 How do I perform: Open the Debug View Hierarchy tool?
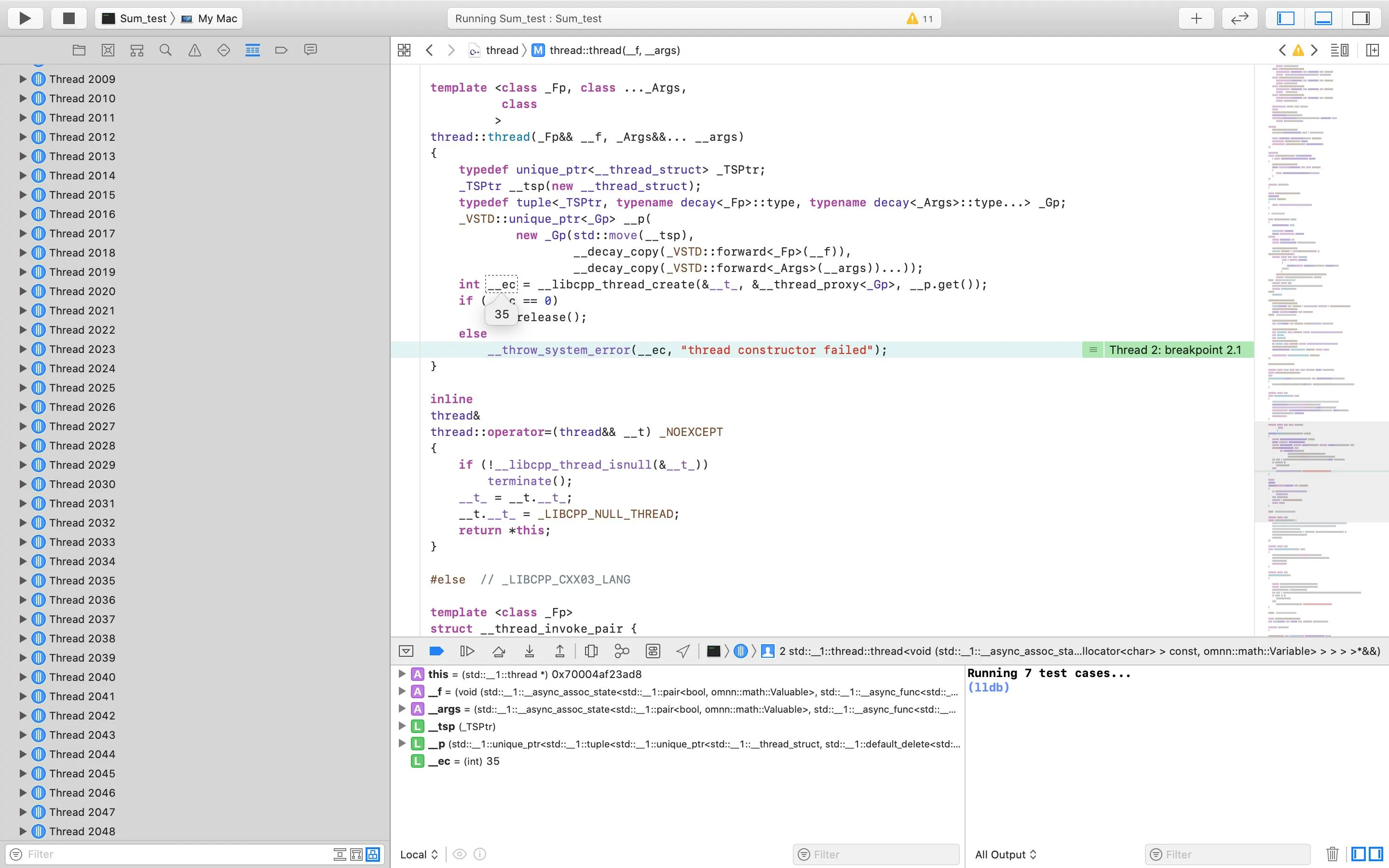[x=591, y=651]
